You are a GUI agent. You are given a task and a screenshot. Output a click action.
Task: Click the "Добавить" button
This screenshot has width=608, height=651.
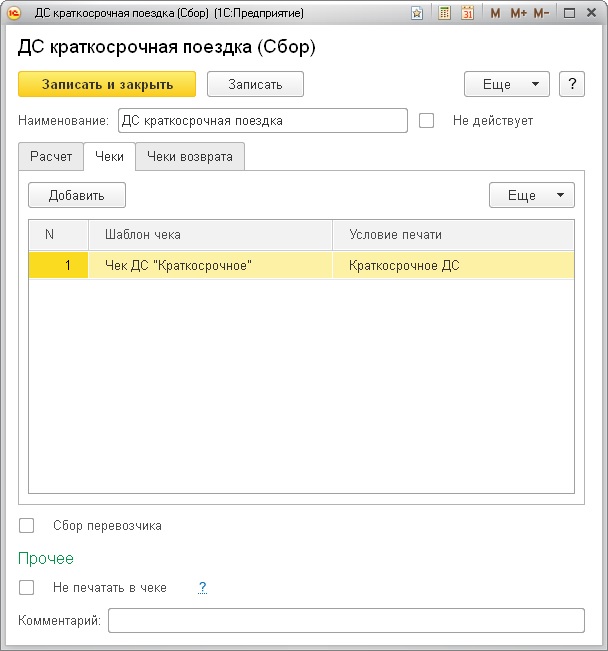pyautogui.click(x=77, y=195)
